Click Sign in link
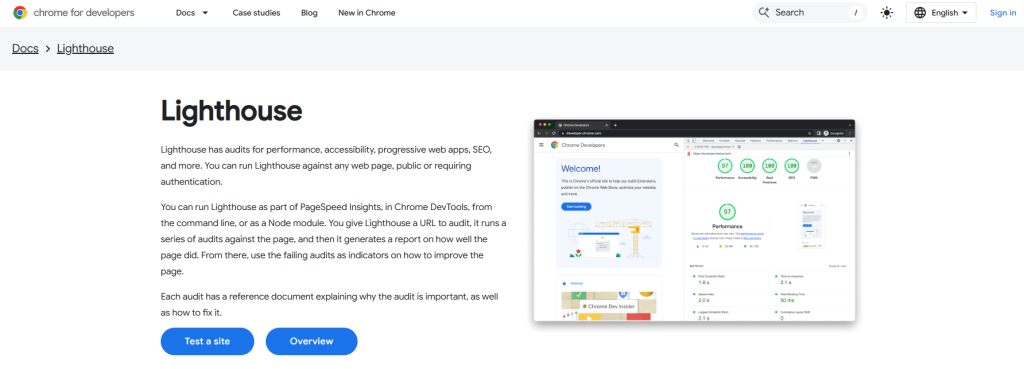1024x369 pixels. click(x=1002, y=12)
